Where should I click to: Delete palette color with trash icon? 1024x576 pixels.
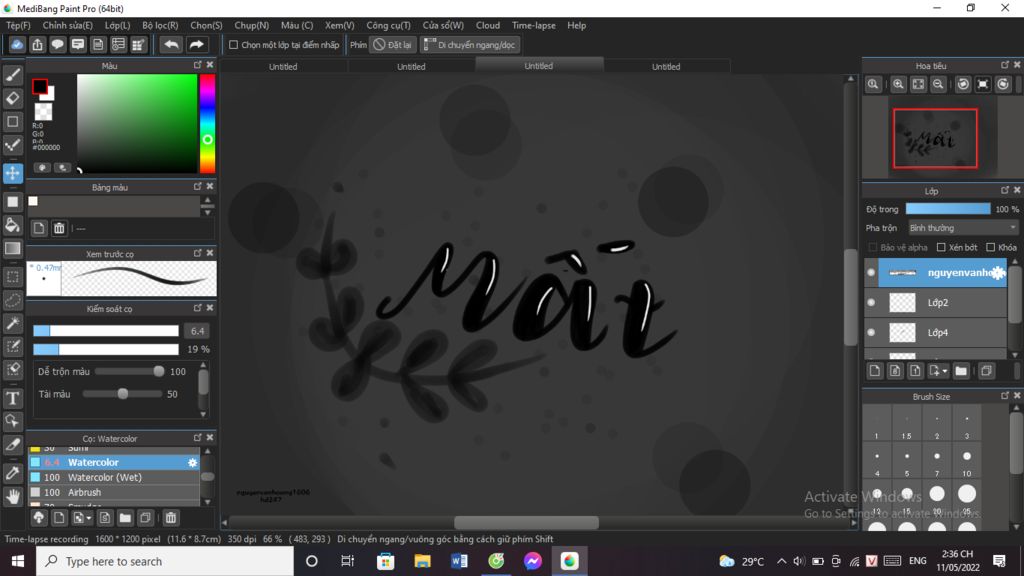click(x=59, y=228)
